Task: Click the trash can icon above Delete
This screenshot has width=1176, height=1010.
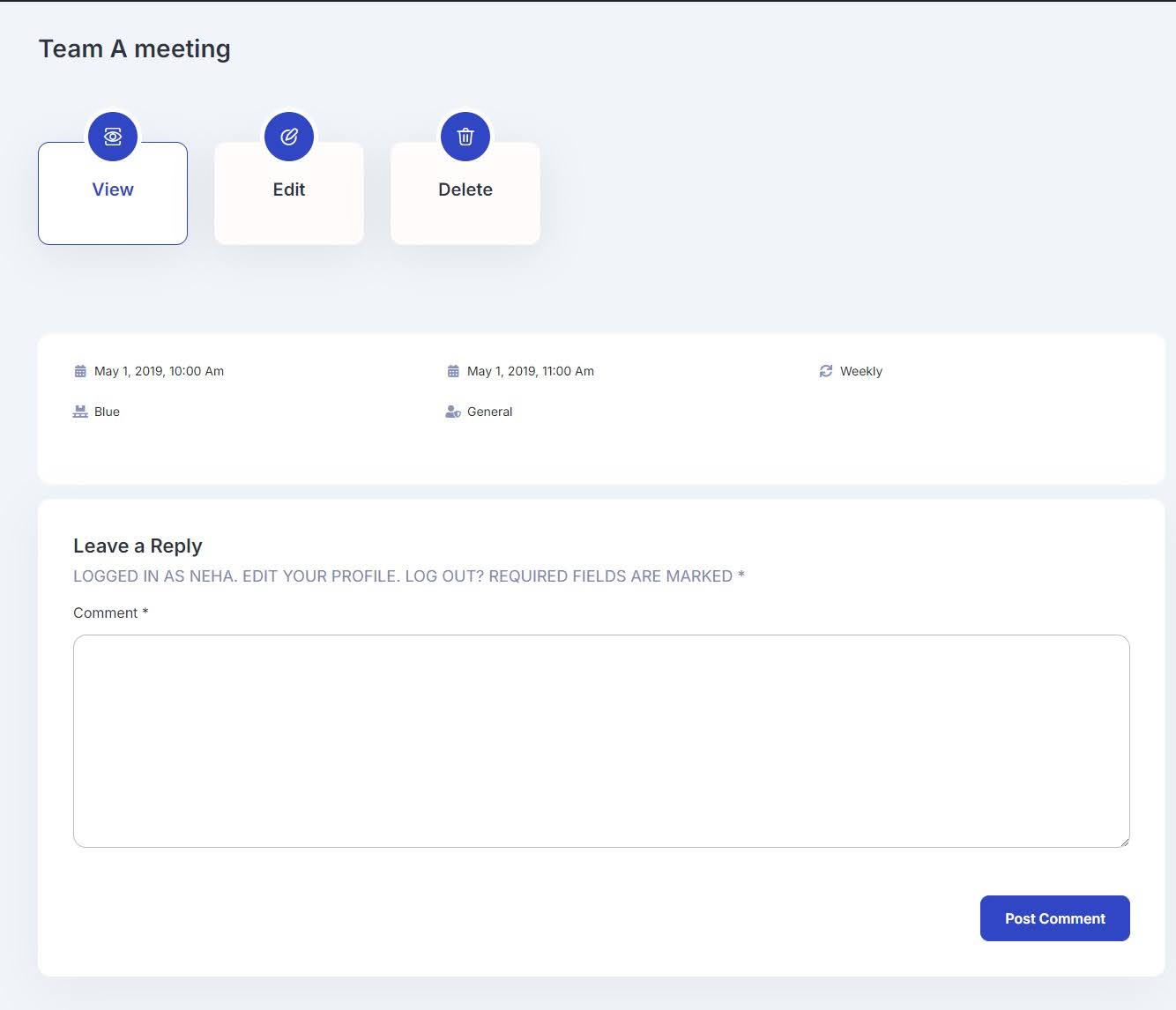Action: (465, 137)
